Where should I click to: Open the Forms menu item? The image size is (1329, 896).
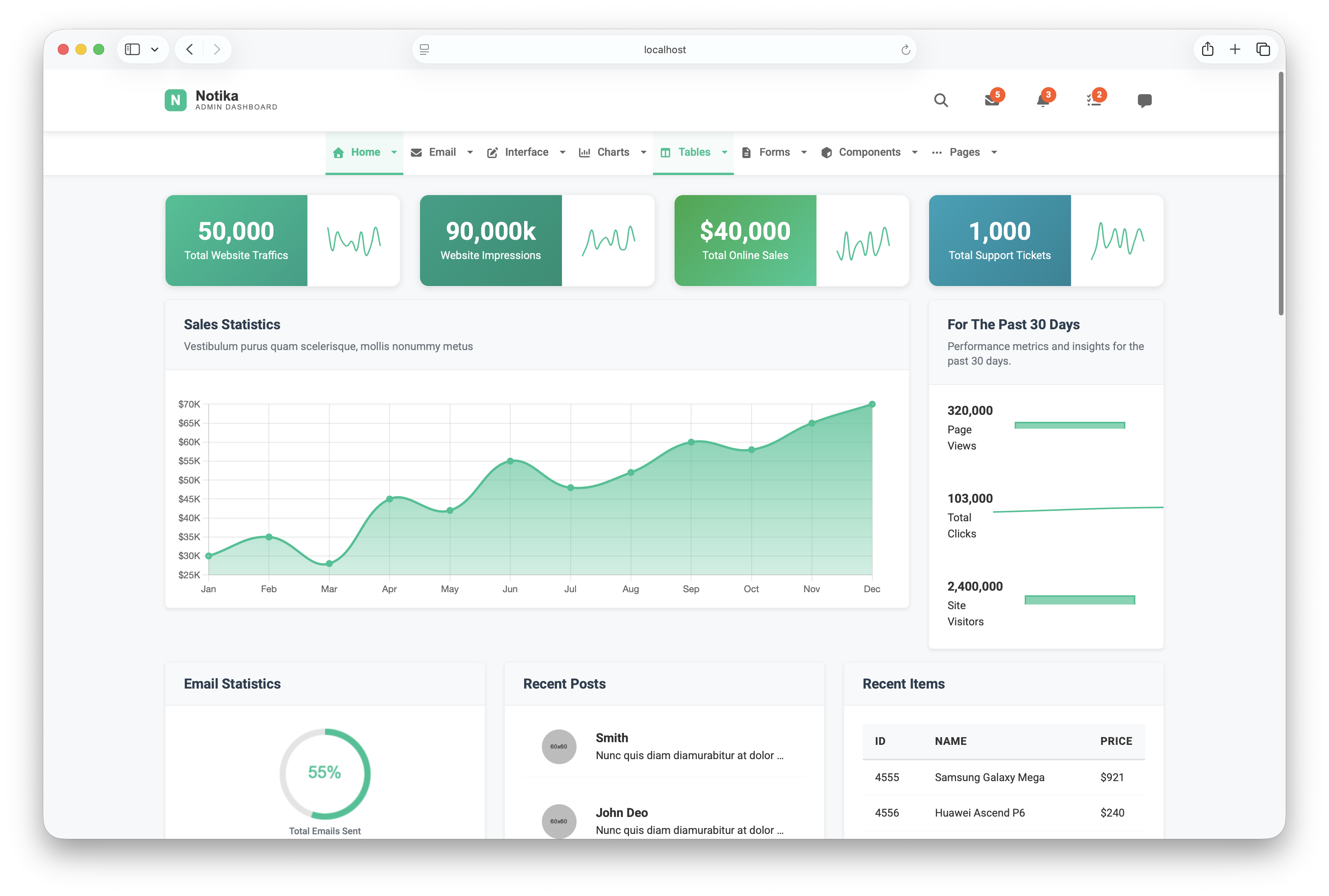click(774, 153)
